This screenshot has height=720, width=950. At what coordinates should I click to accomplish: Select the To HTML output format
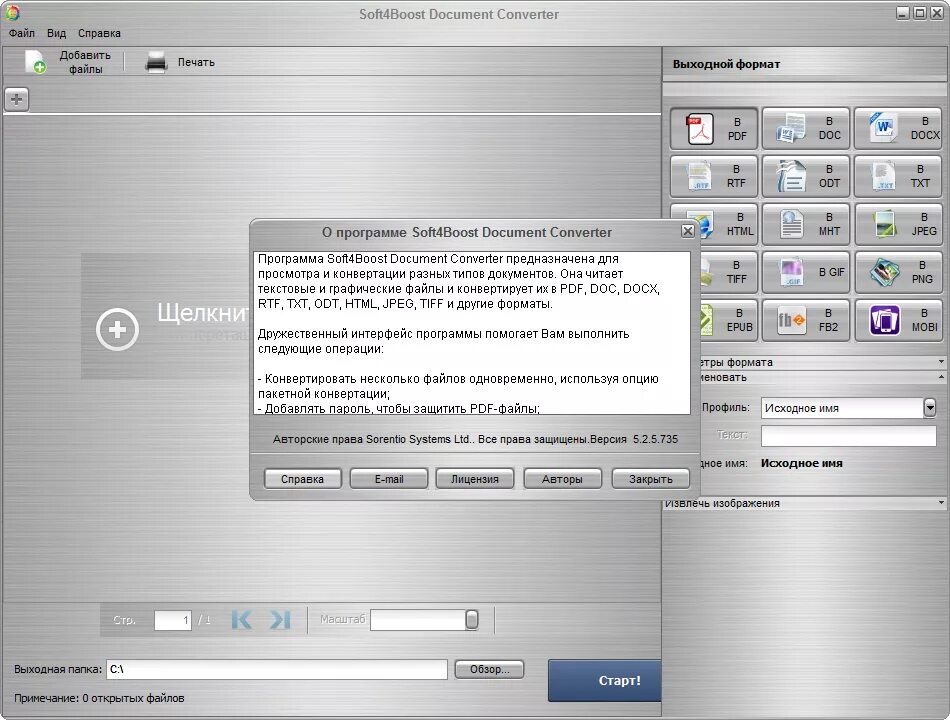pos(727,224)
